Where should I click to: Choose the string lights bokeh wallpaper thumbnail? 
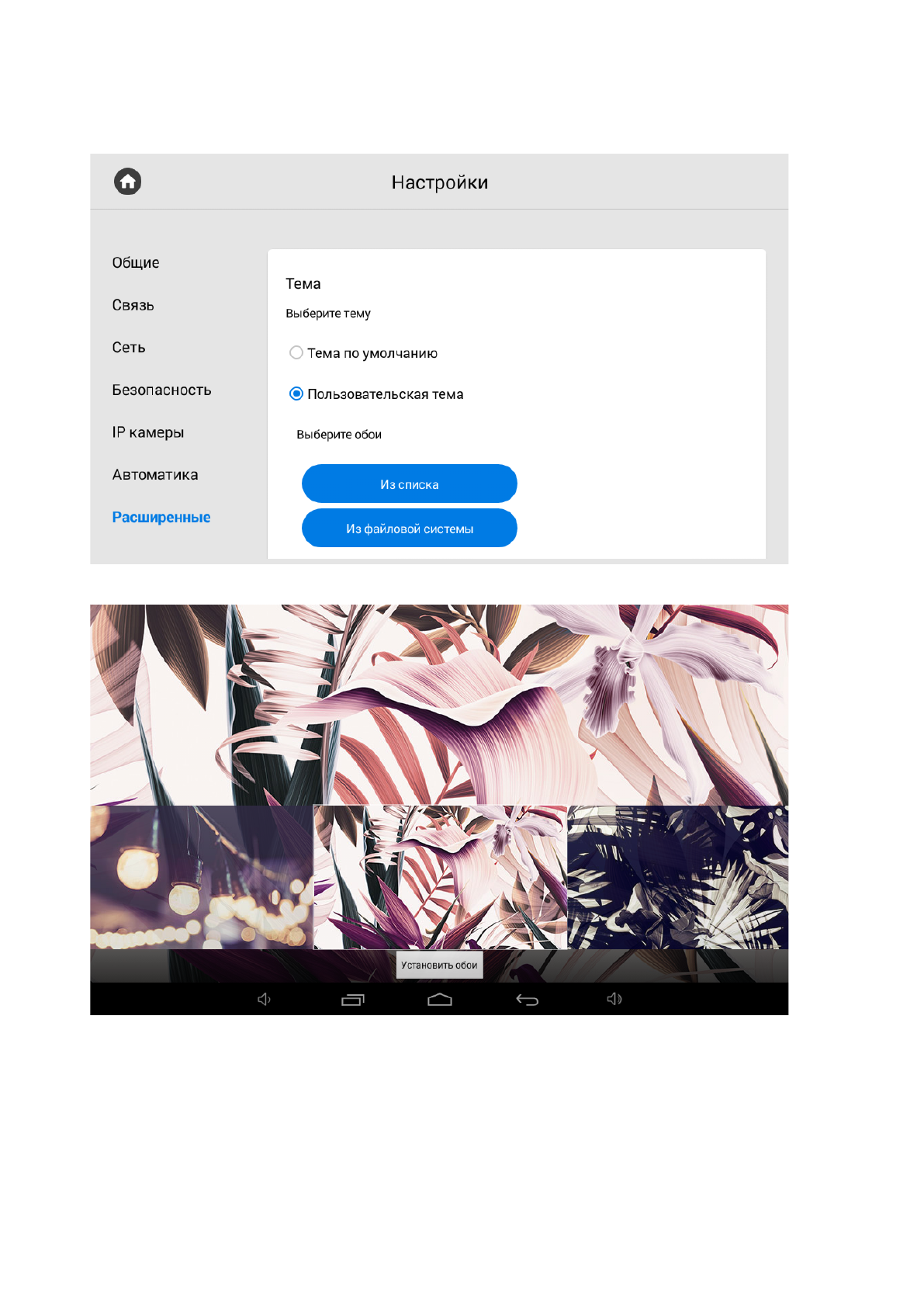pos(201,877)
